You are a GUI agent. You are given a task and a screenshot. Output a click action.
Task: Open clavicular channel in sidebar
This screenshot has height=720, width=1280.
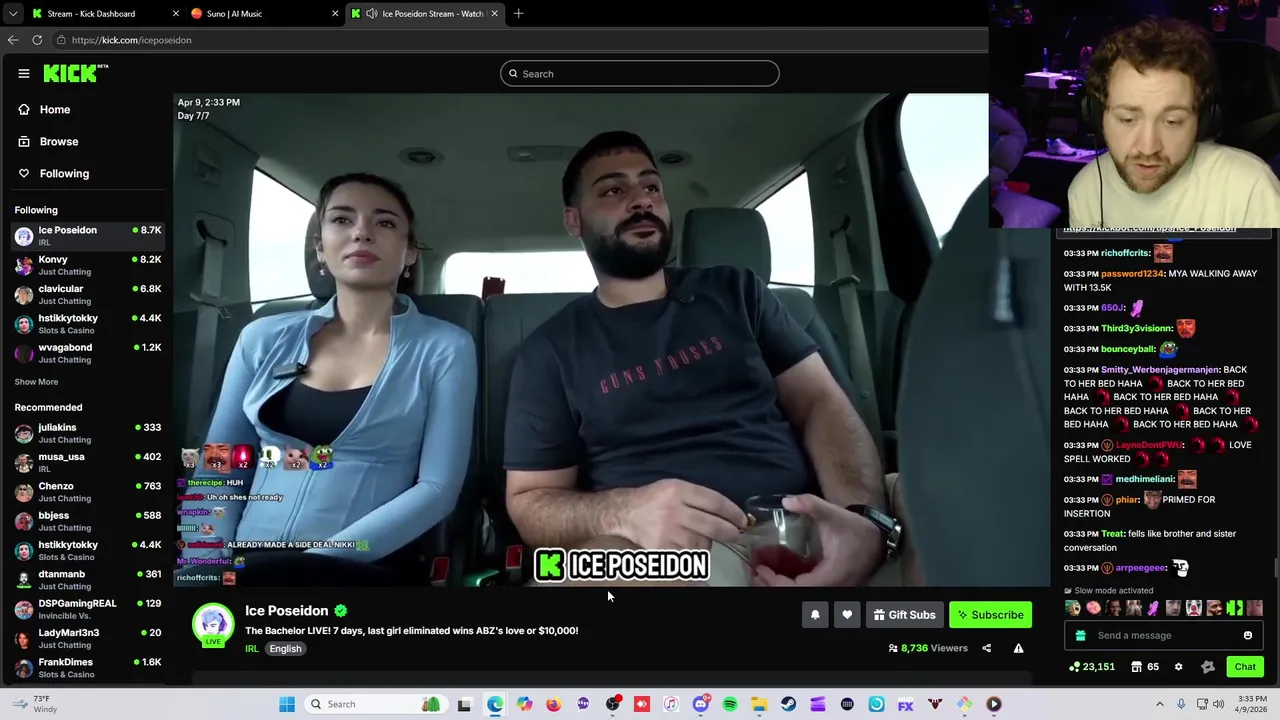click(x=89, y=294)
